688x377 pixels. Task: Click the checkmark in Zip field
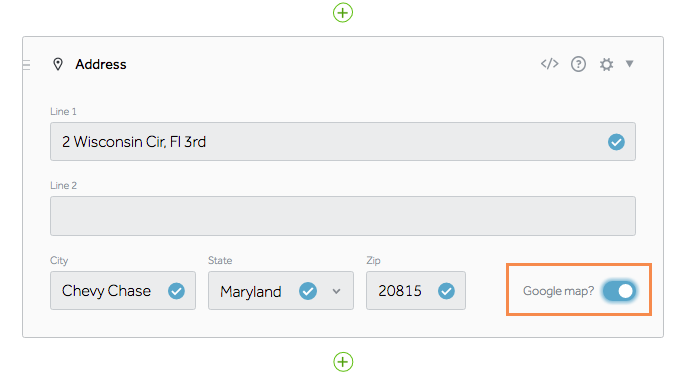[x=446, y=291]
